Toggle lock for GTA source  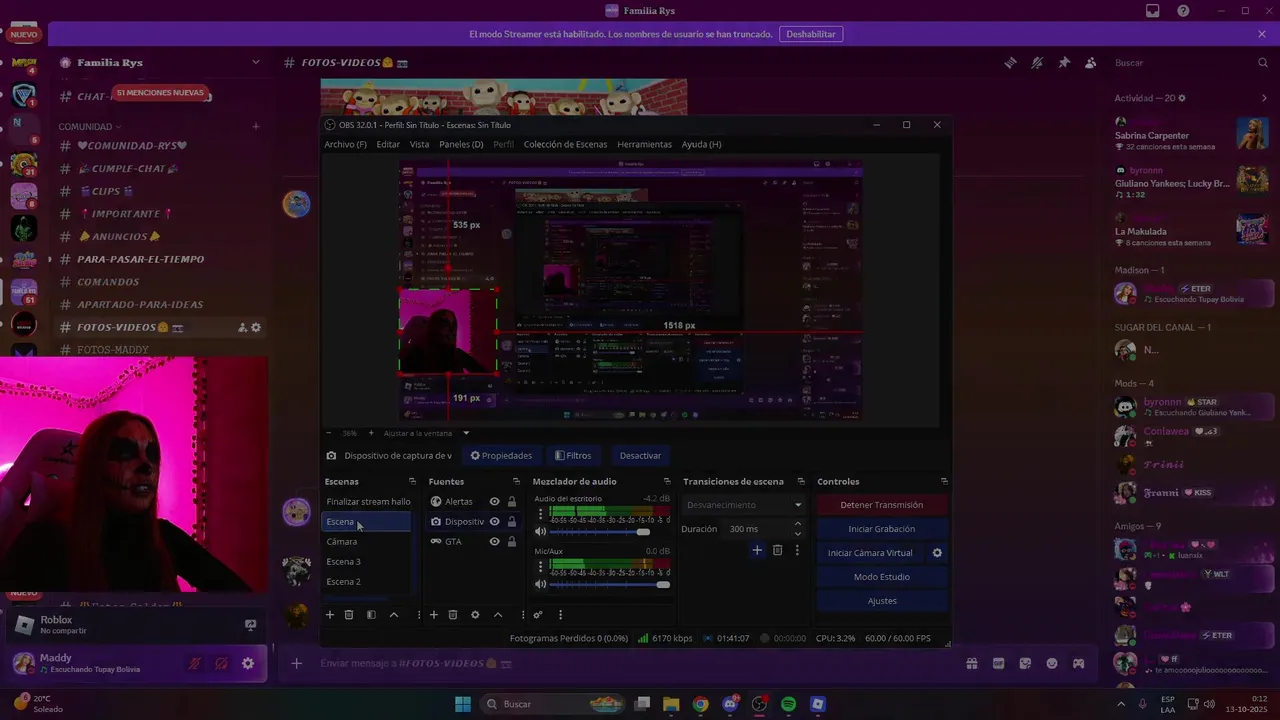click(512, 542)
